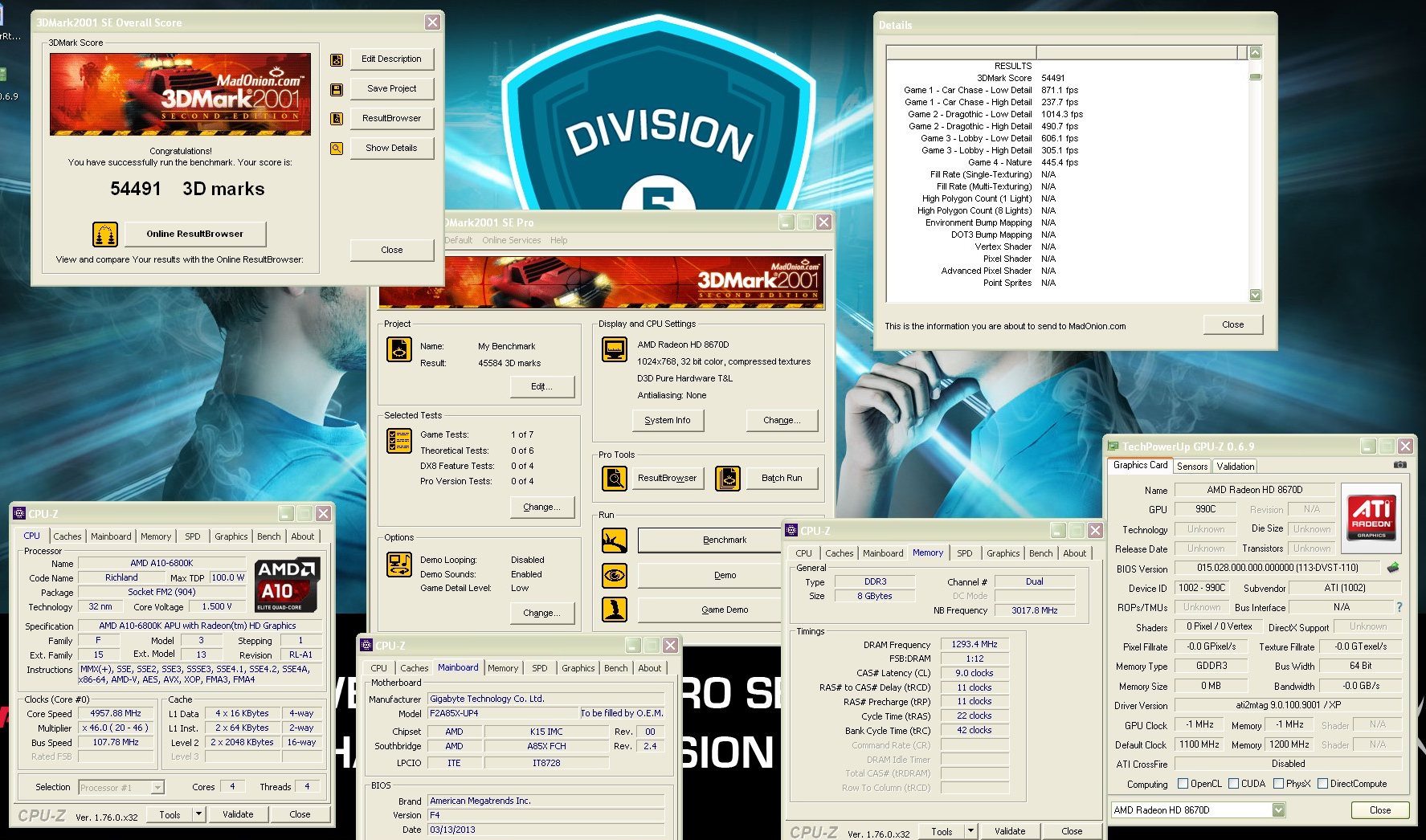This screenshot has height=840, width=1426.
Task: Open Online Services menu in 3DMark2001
Action: click(x=512, y=240)
